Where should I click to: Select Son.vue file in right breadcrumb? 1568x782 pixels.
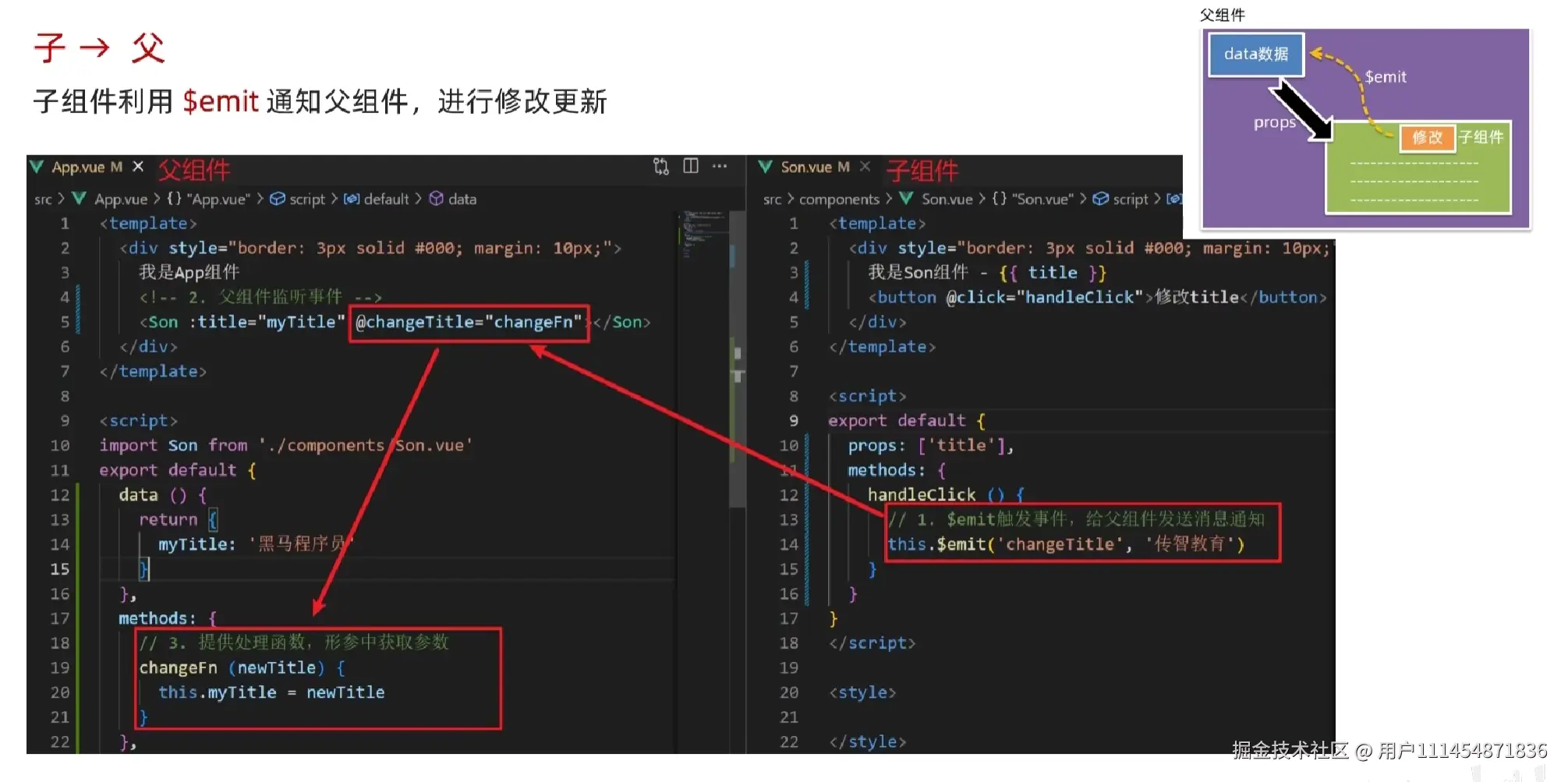pyautogui.click(x=947, y=200)
